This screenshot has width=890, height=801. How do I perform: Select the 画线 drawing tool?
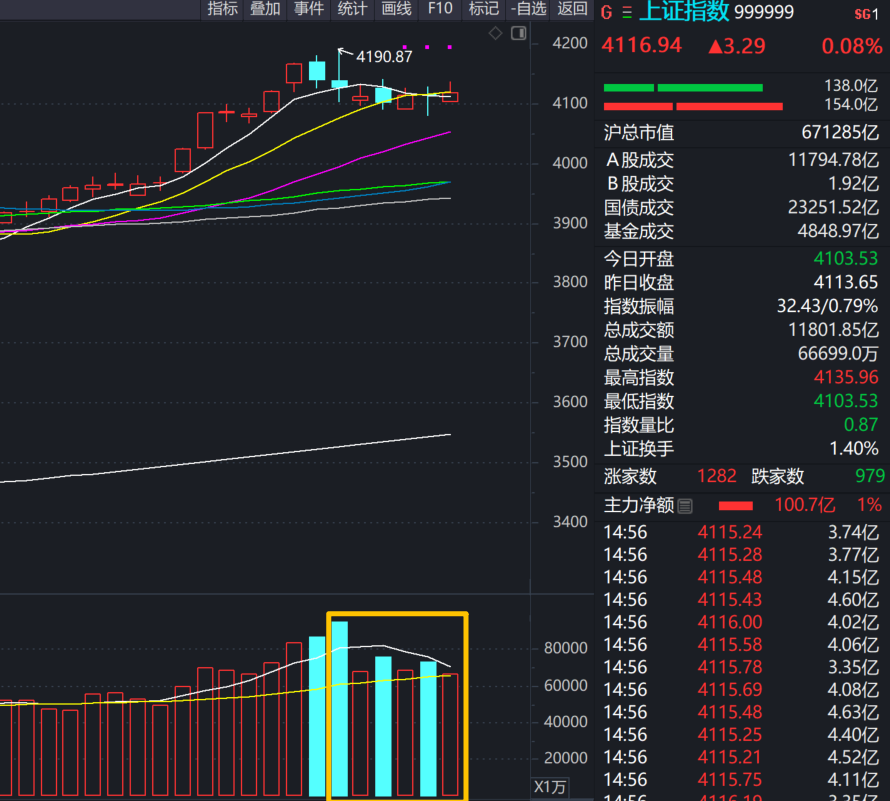pyautogui.click(x=397, y=9)
